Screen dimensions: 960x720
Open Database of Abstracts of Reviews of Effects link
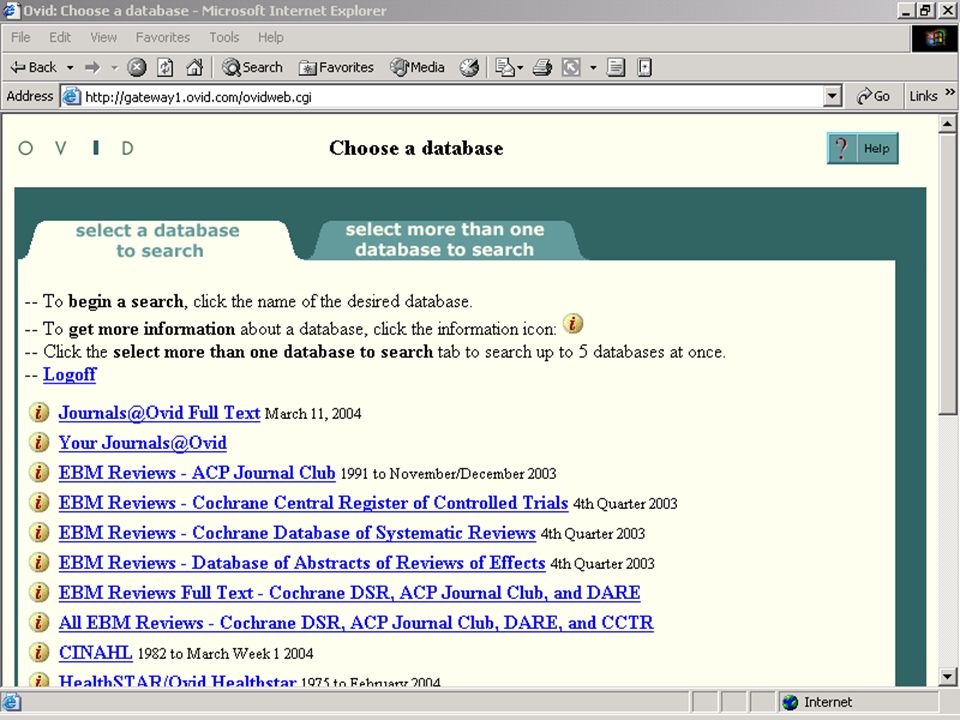302,563
